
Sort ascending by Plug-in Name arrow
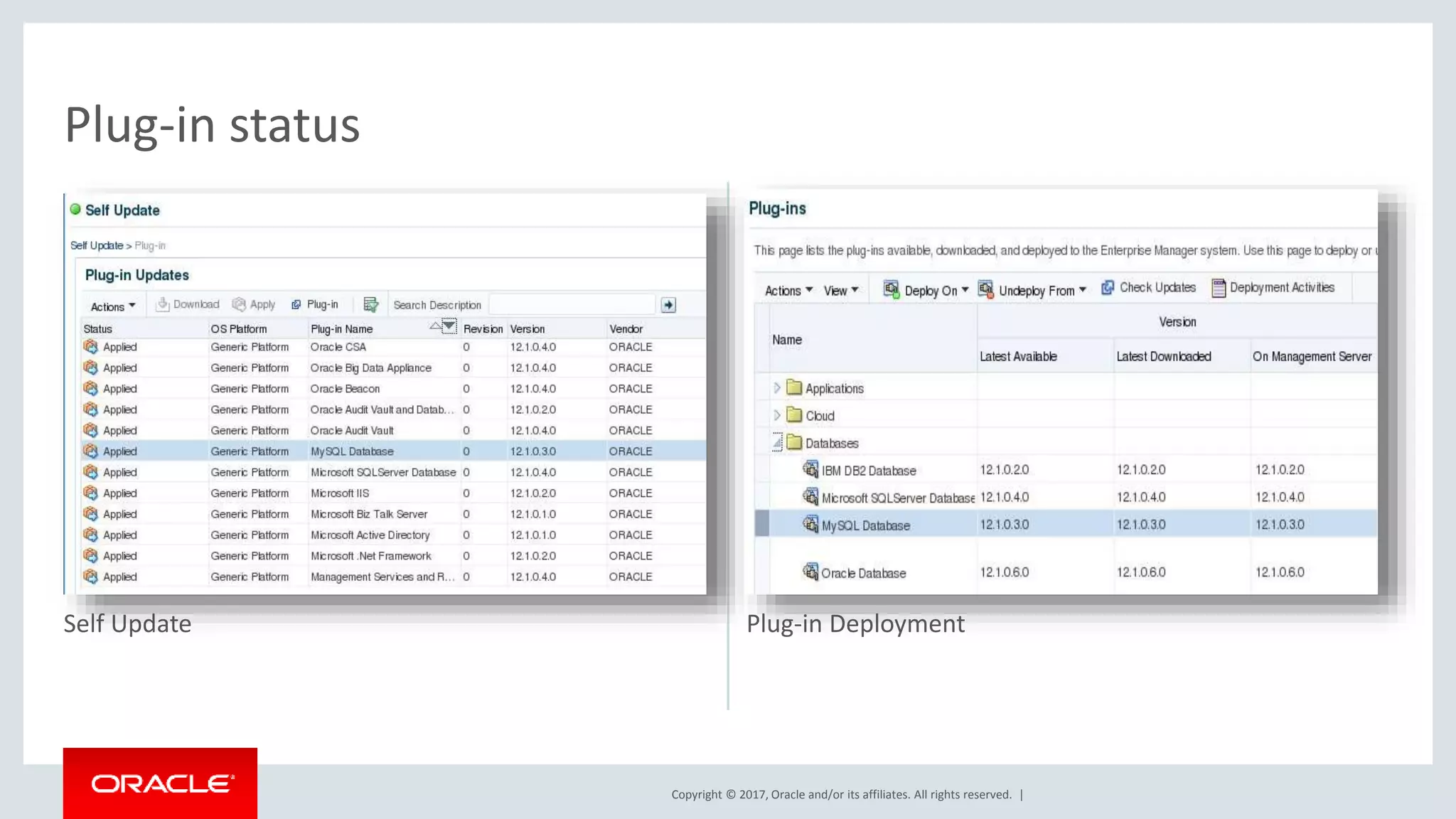[434, 326]
